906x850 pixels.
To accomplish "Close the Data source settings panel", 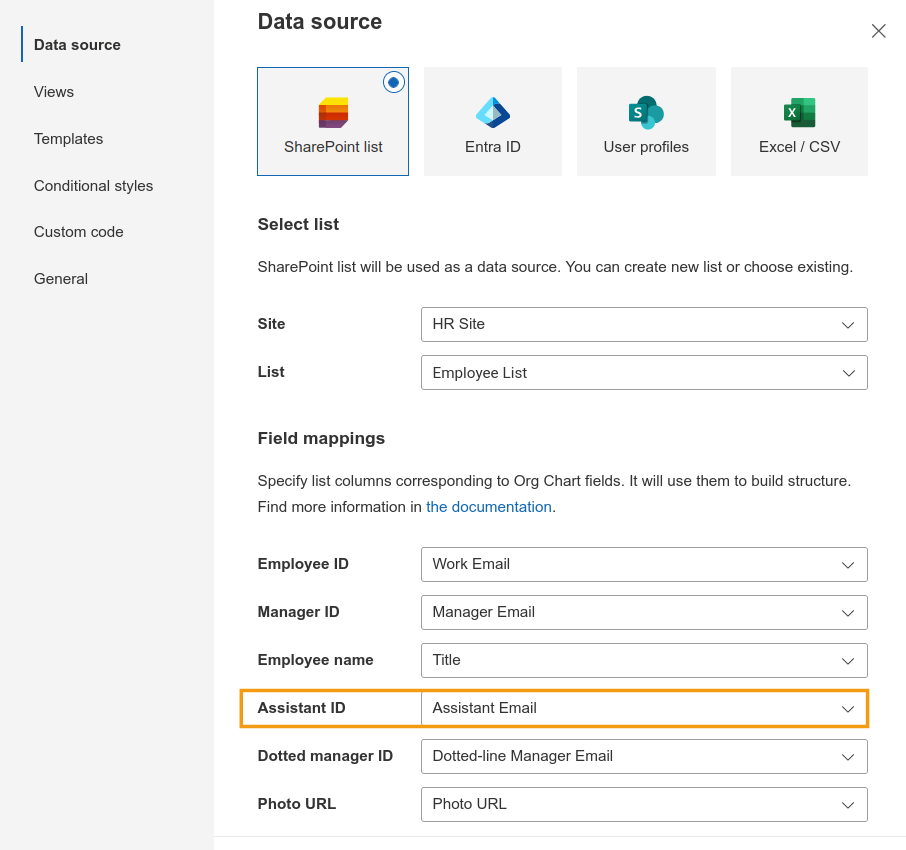I will pos(878,31).
